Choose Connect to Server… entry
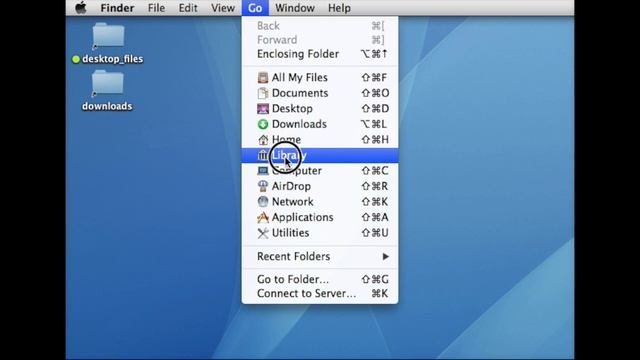The image size is (640, 360). click(320, 293)
